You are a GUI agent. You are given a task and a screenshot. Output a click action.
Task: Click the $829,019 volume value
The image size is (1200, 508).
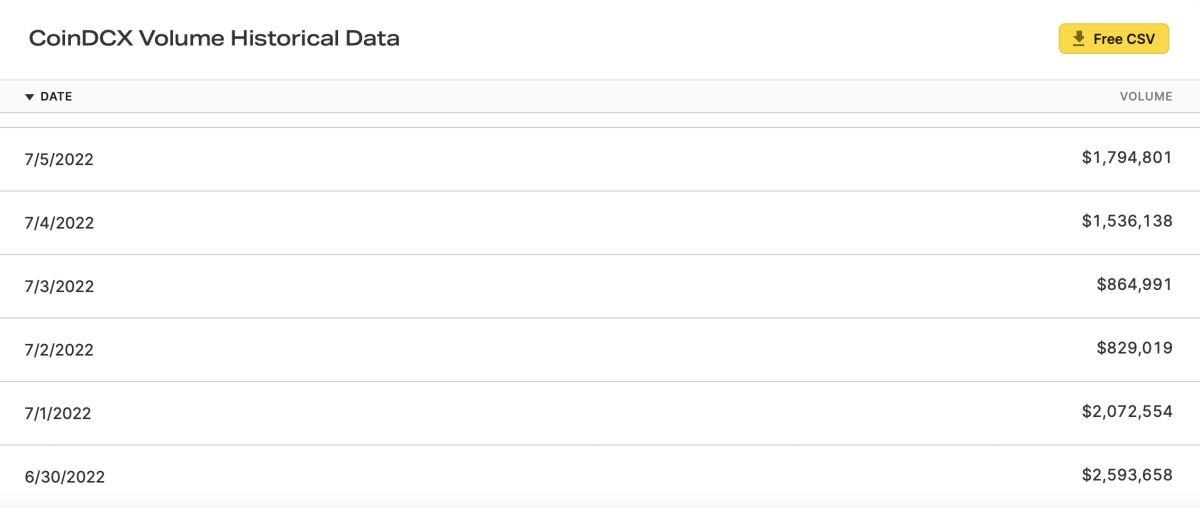pos(1134,348)
